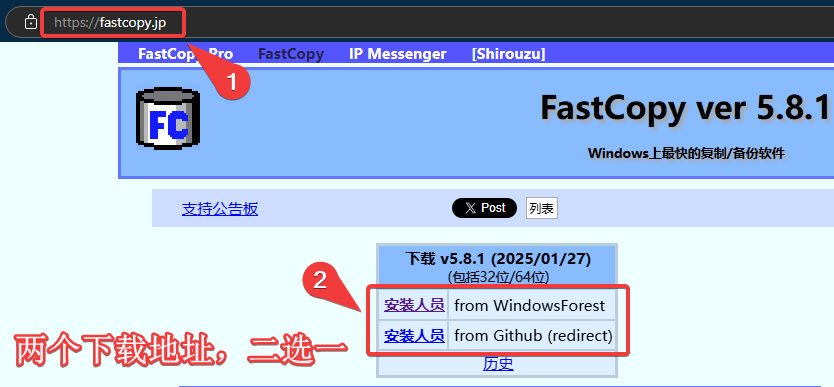This screenshot has height=387, width=834.
Task: Click the FastCopy ver 5.8.1 heading
Action: pos(685,107)
